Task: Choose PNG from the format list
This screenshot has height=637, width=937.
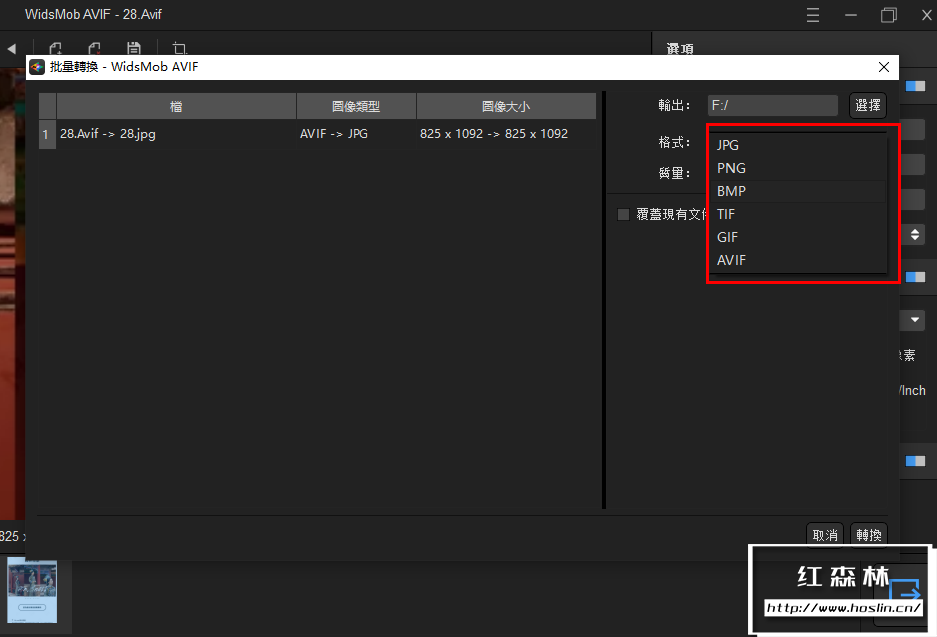Action: pyautogui.click(x=798, y=169)
